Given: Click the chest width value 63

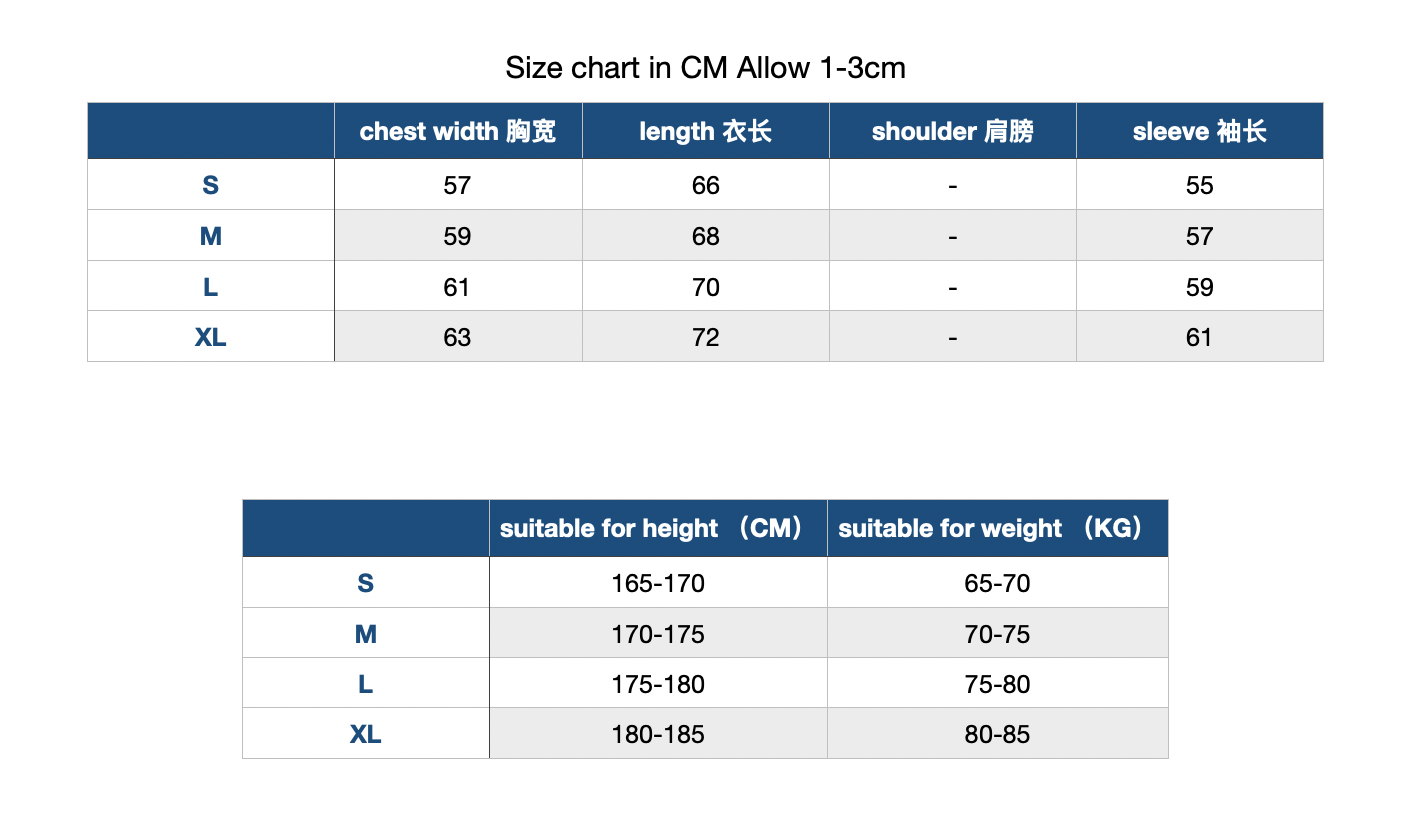Looking at the screenshot, I should [x=458, y=337].
